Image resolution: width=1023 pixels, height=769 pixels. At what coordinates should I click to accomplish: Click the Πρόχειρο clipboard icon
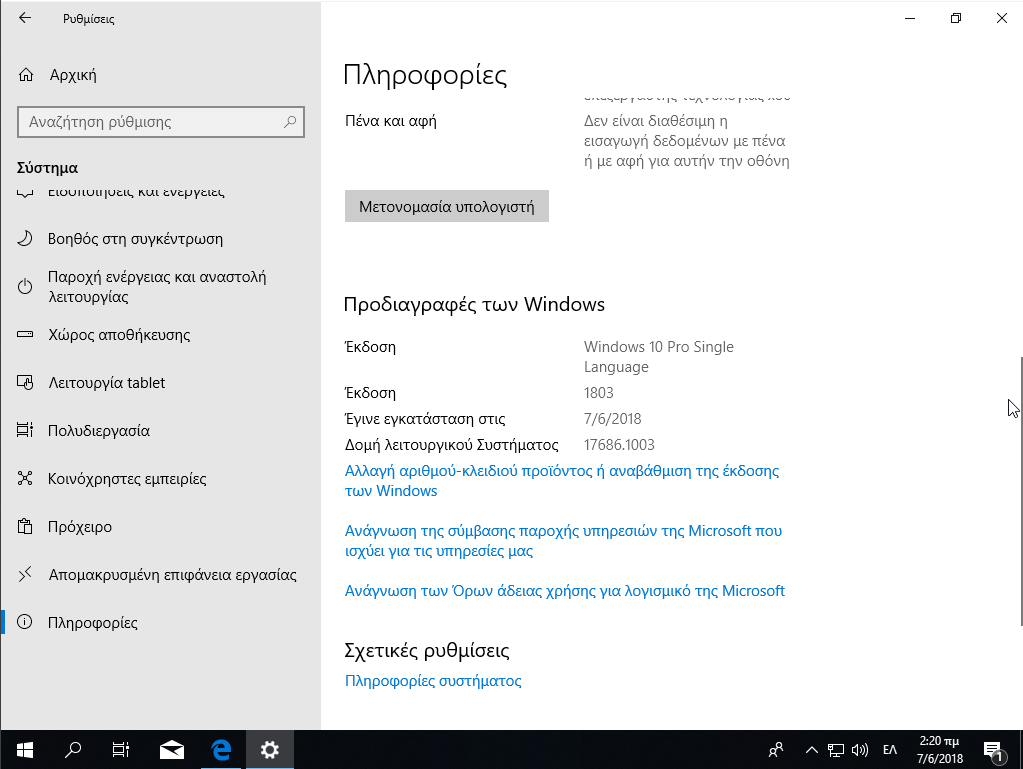tap(25, 526)
